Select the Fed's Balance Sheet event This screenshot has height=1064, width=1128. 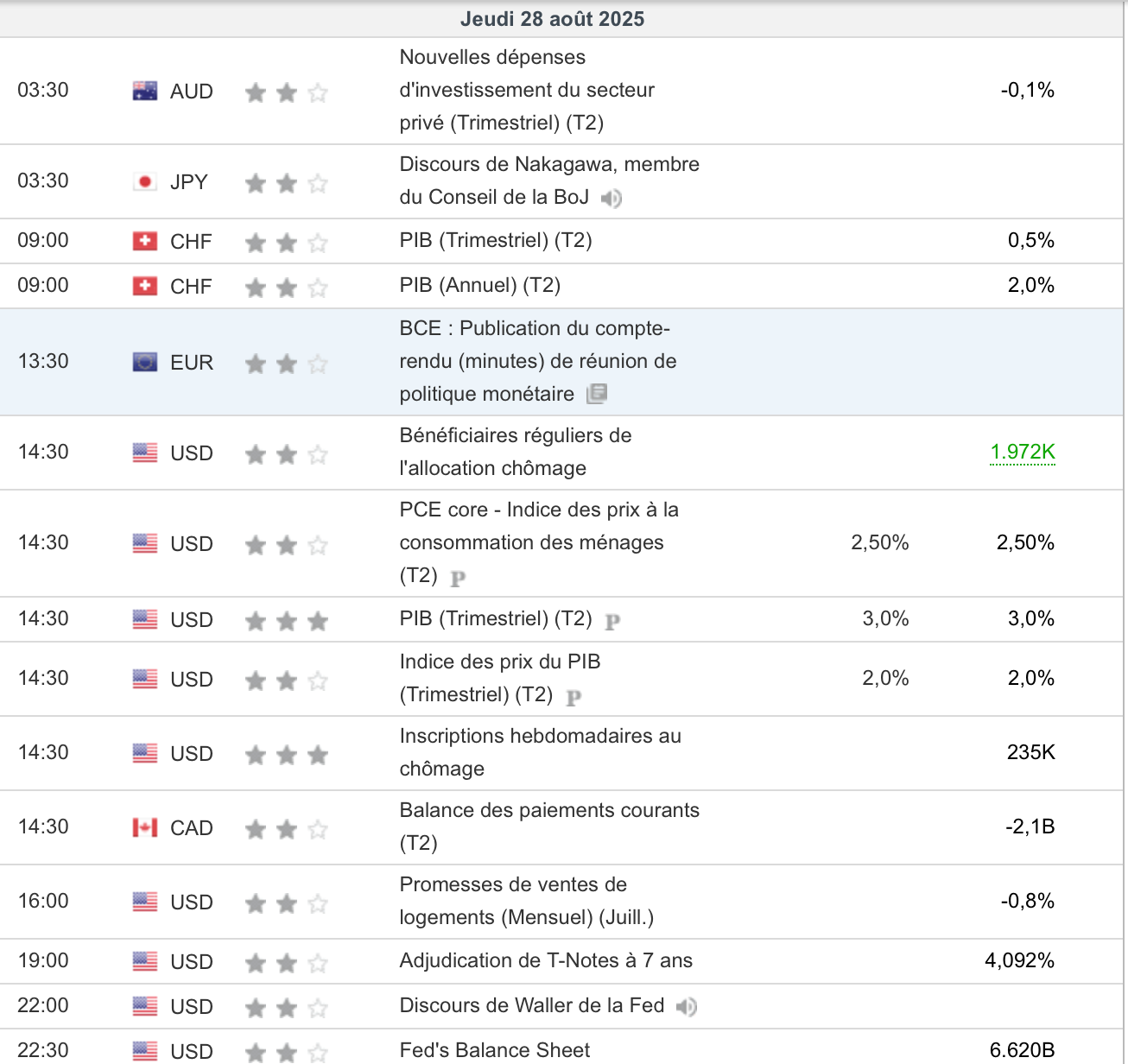click(494, 1050)
